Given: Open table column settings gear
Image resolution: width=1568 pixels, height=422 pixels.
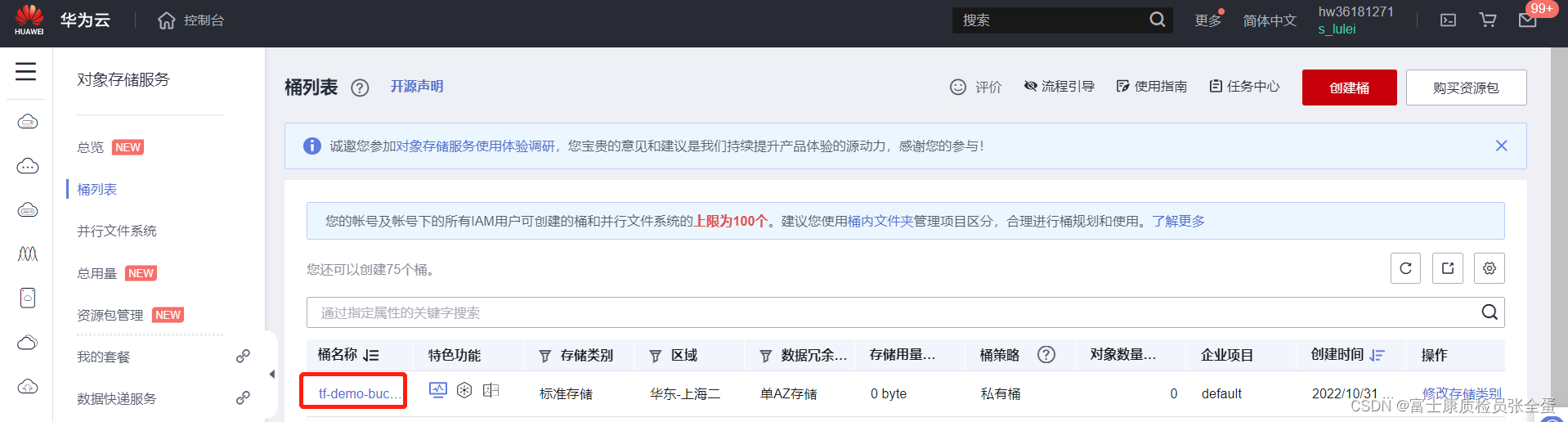Looking at the screenshot, I should click(1489, 268).
